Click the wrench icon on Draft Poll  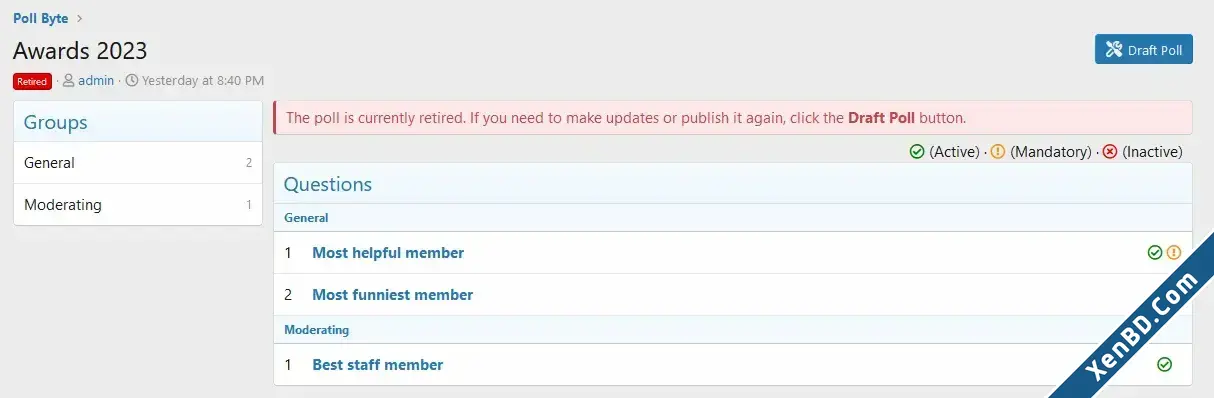click(1113, 50)
